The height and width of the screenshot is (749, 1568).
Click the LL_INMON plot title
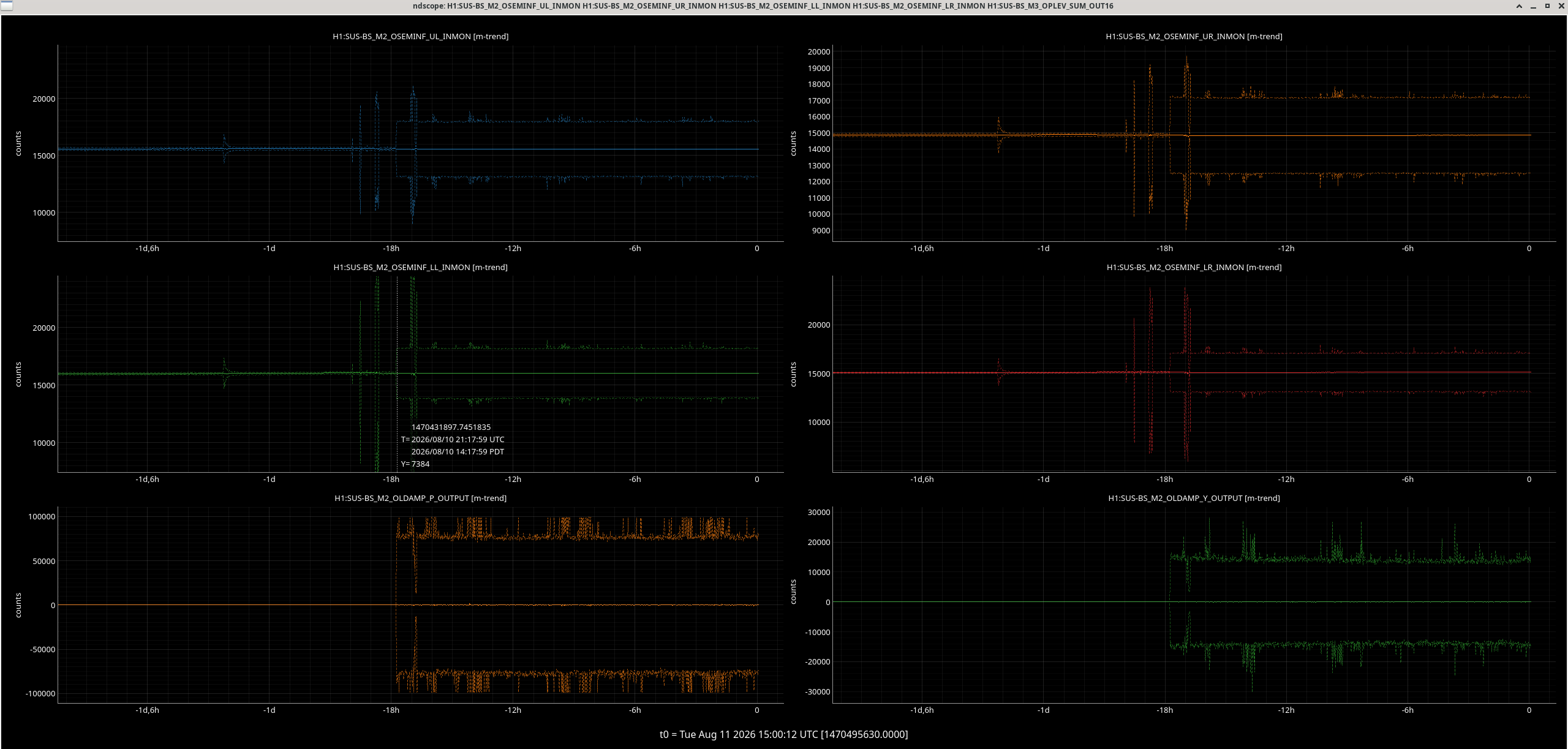click(420, 267)
